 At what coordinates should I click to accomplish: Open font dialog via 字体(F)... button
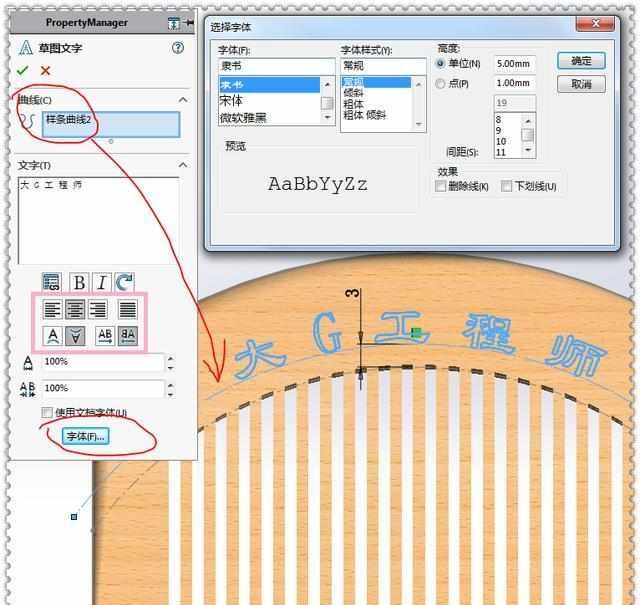(86, 436)
